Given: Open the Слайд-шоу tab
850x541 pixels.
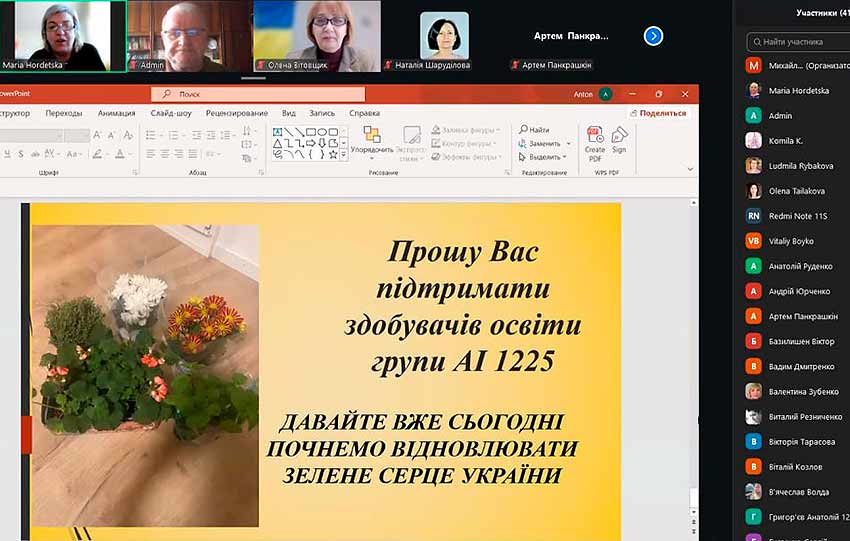Looking at the screenshot, I should (x=171, y=113).
